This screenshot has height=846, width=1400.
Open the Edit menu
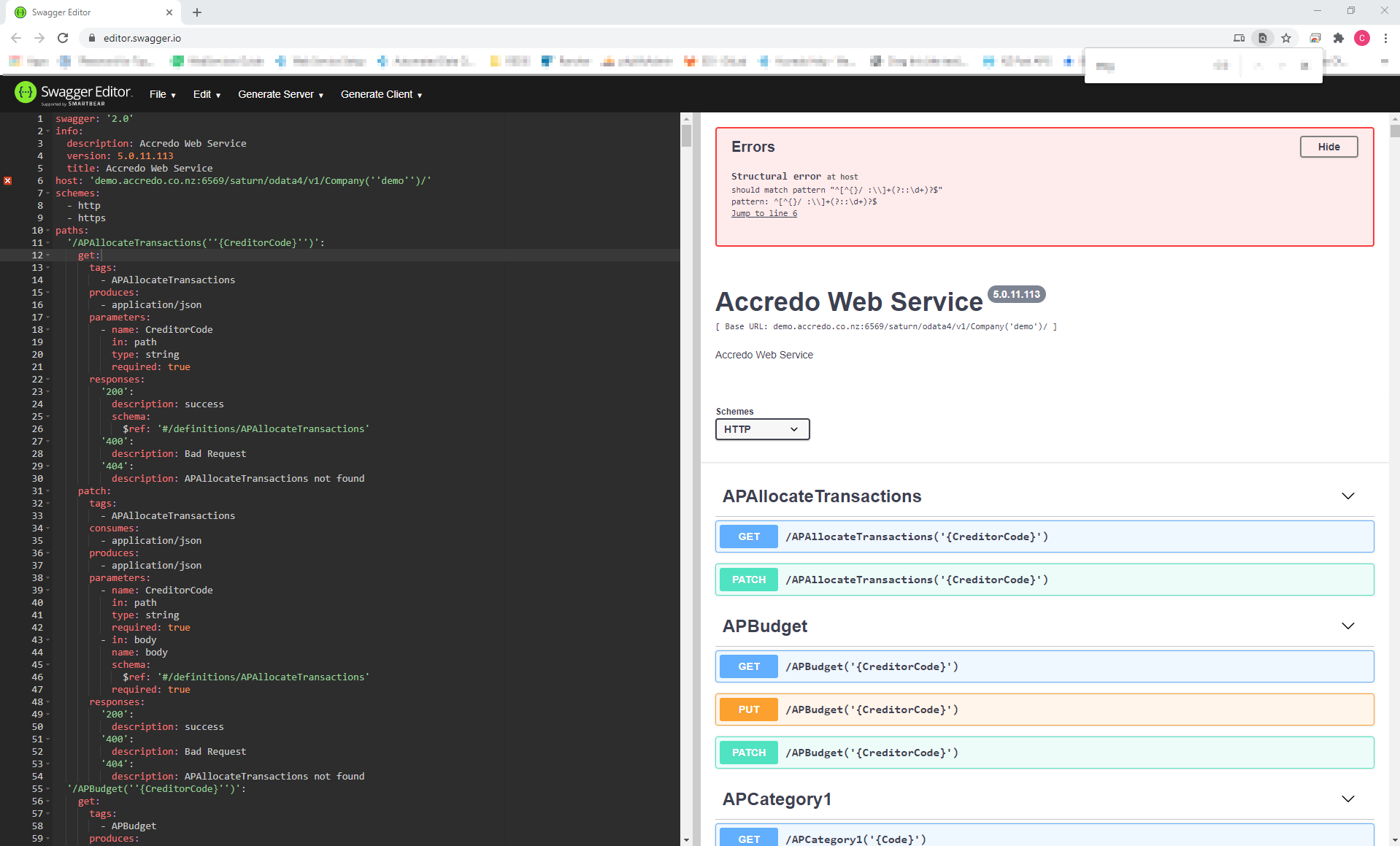pos(207,94)
